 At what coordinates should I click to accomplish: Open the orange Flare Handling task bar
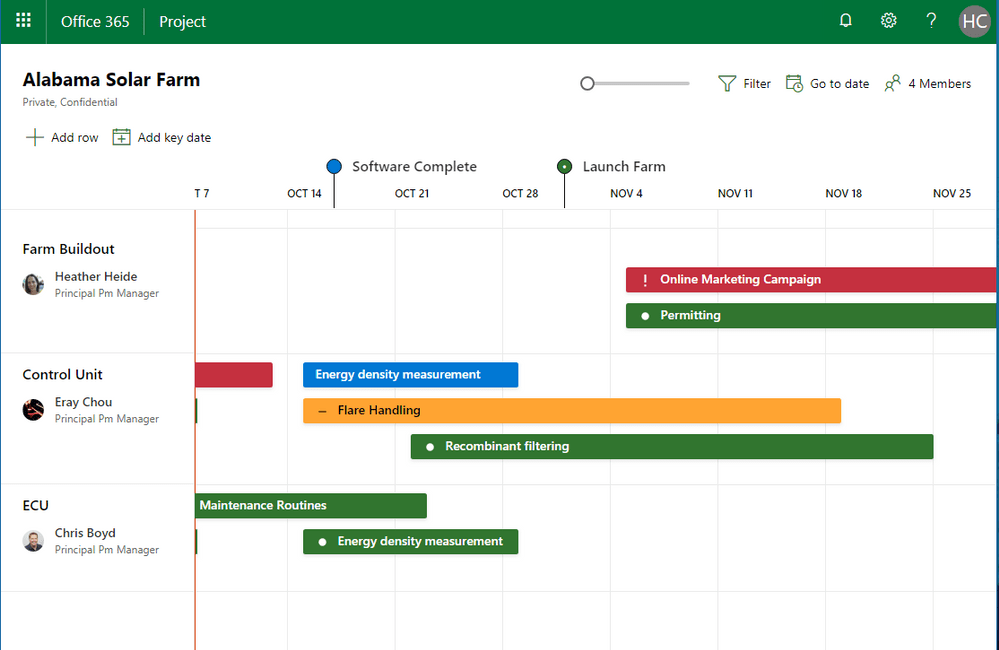(x=571, y=411)
